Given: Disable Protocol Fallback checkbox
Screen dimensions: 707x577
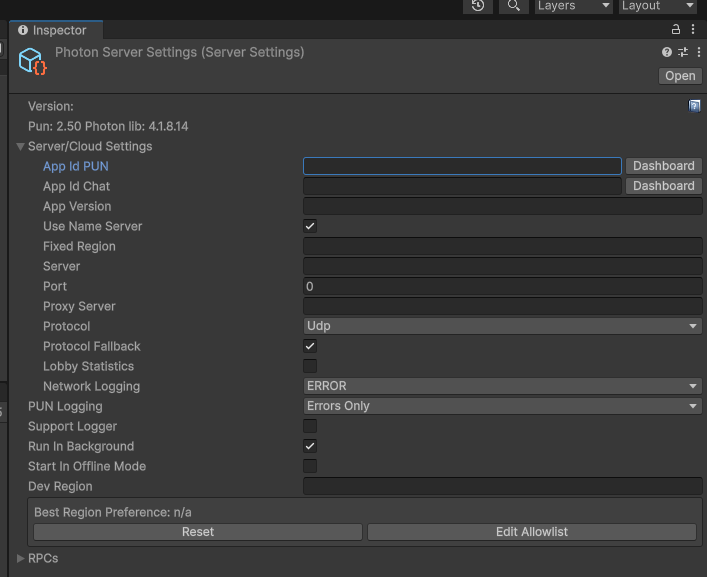Looking at the screenshot, I should tap(310, 346).
